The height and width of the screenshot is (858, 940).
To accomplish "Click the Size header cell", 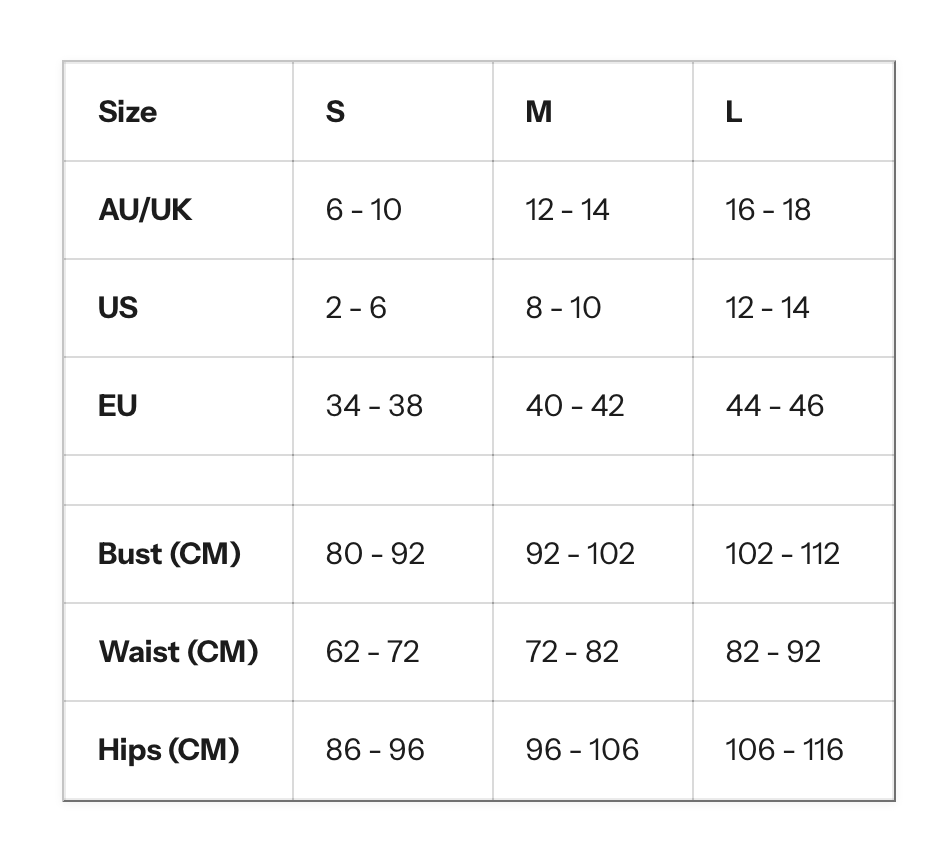I will (x=178, y=112).
